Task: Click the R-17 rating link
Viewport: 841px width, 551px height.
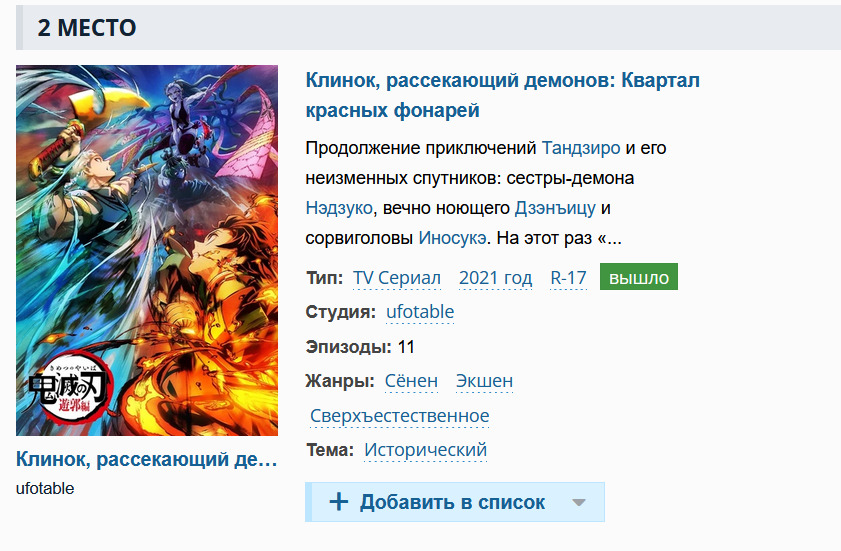Action: point(569,278)
